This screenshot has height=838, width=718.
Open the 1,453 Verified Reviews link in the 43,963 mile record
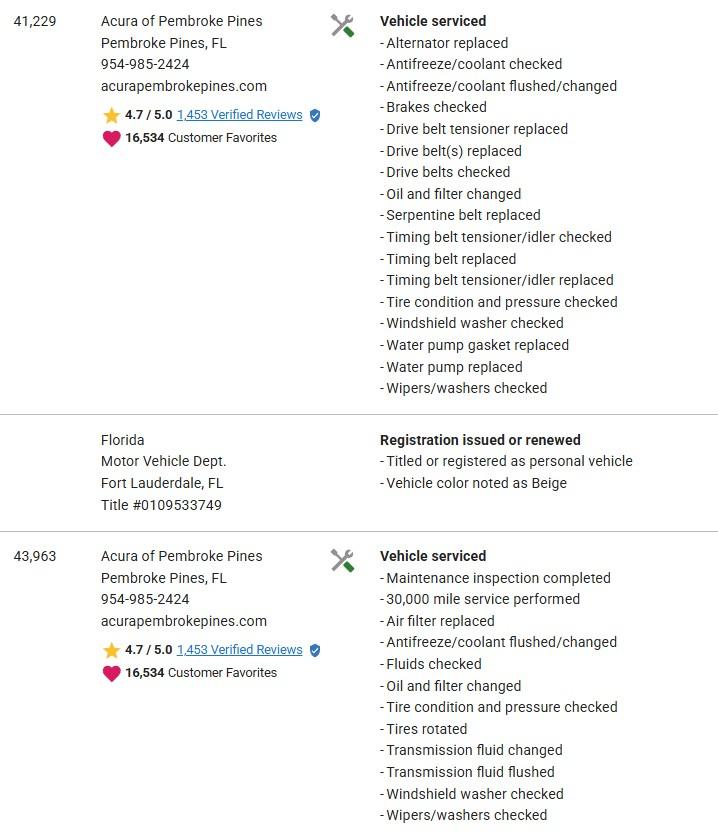coord(239,650)
